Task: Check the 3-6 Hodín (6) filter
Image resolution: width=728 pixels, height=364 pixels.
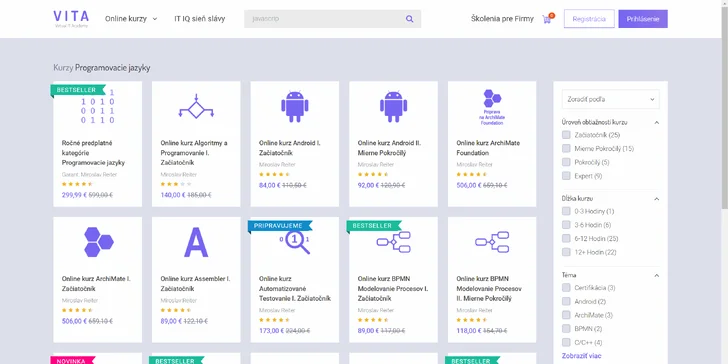Action: 566,225
